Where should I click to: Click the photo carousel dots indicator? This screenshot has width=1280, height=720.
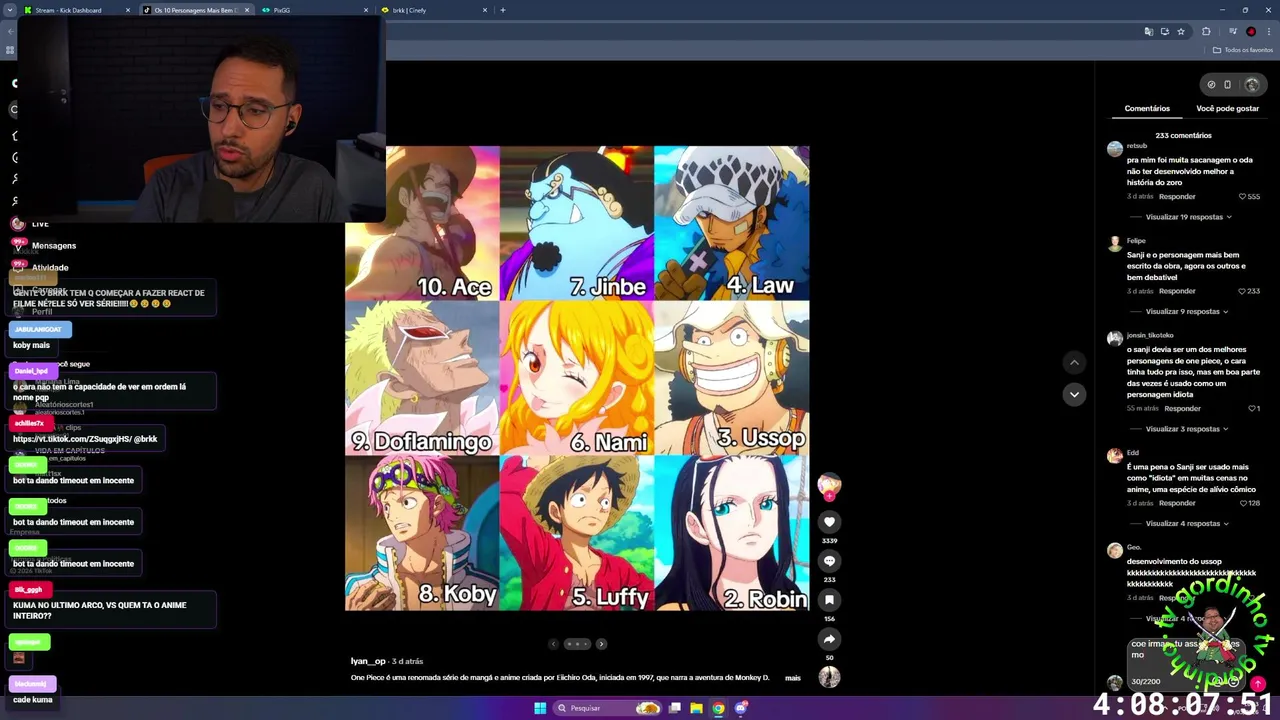(x=577, y=644)
